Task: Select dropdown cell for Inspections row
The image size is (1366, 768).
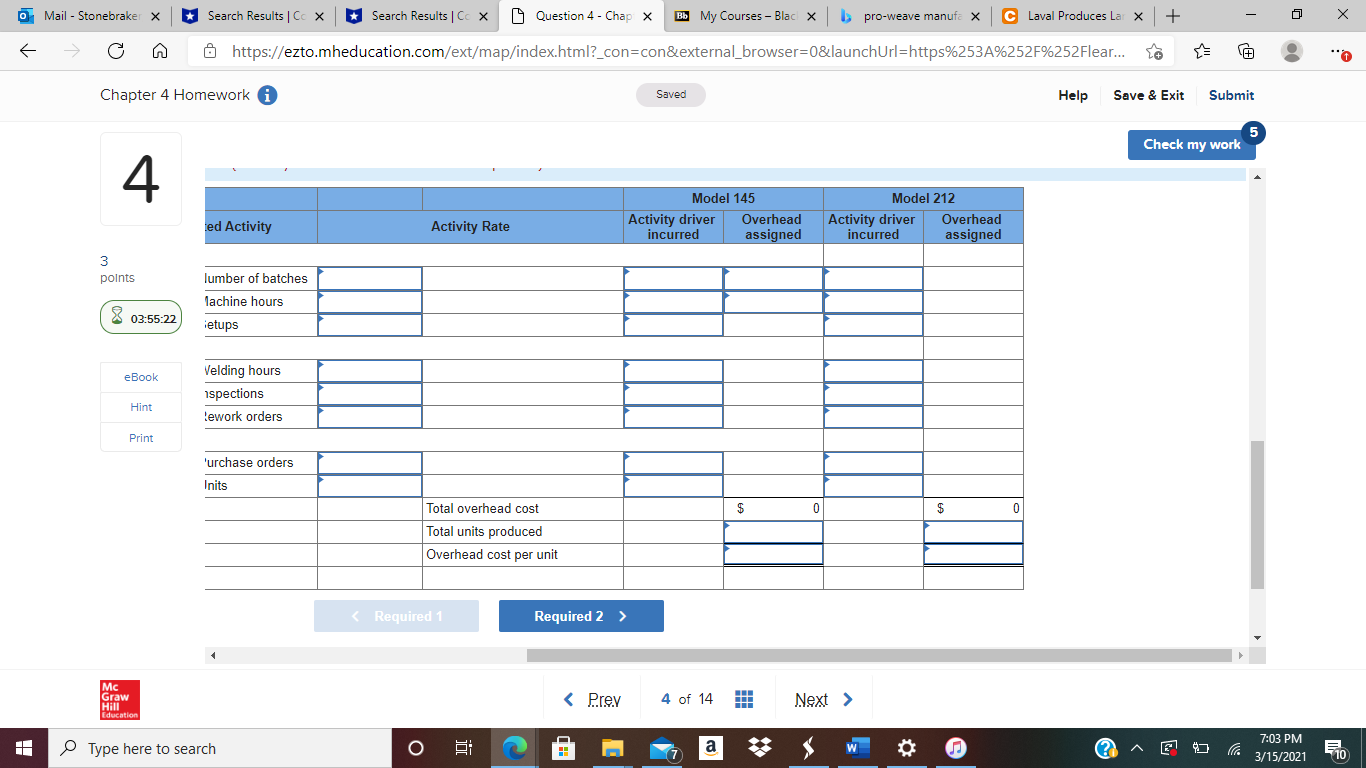Action: coord(370,393)
